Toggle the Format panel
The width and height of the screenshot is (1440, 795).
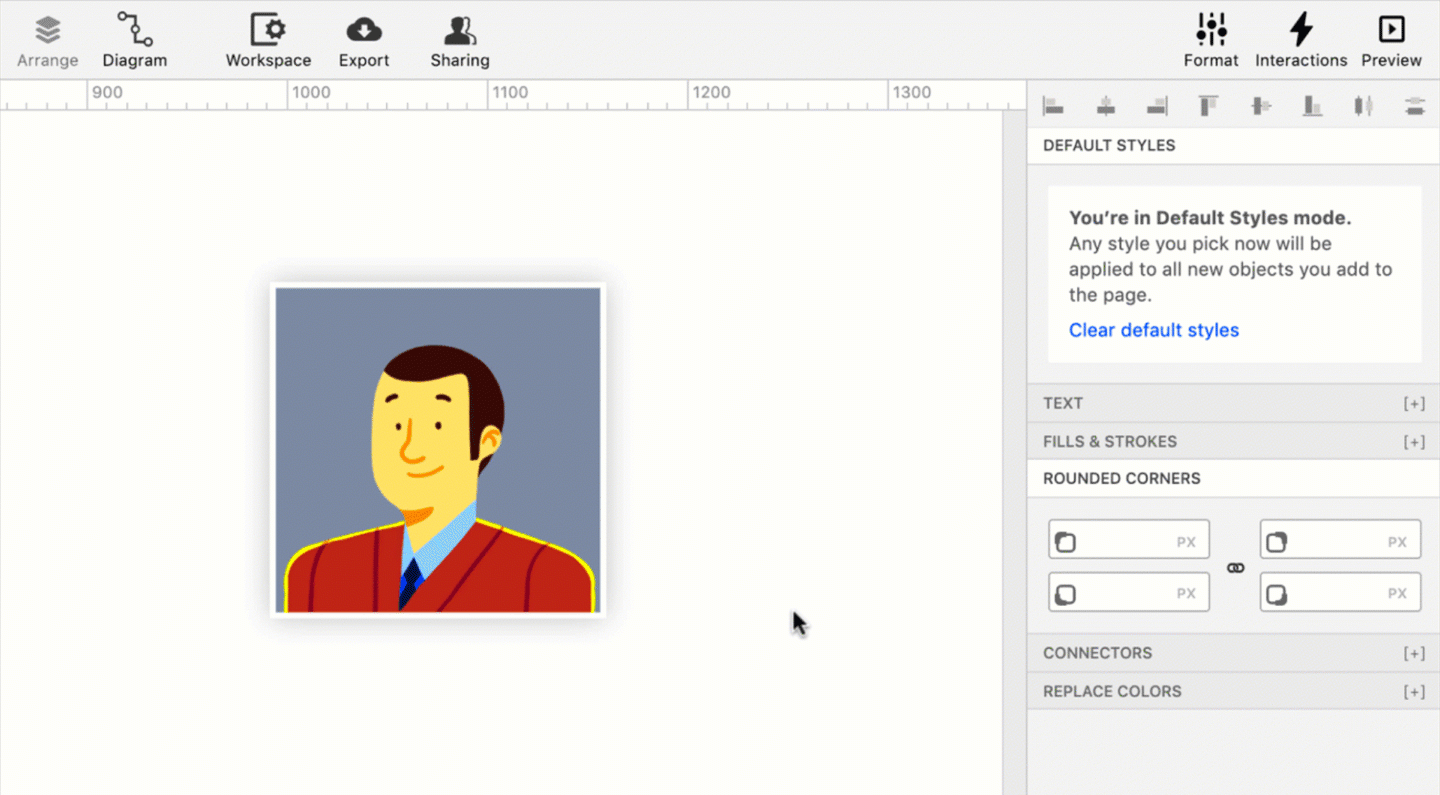click(x=1211, y=40)
